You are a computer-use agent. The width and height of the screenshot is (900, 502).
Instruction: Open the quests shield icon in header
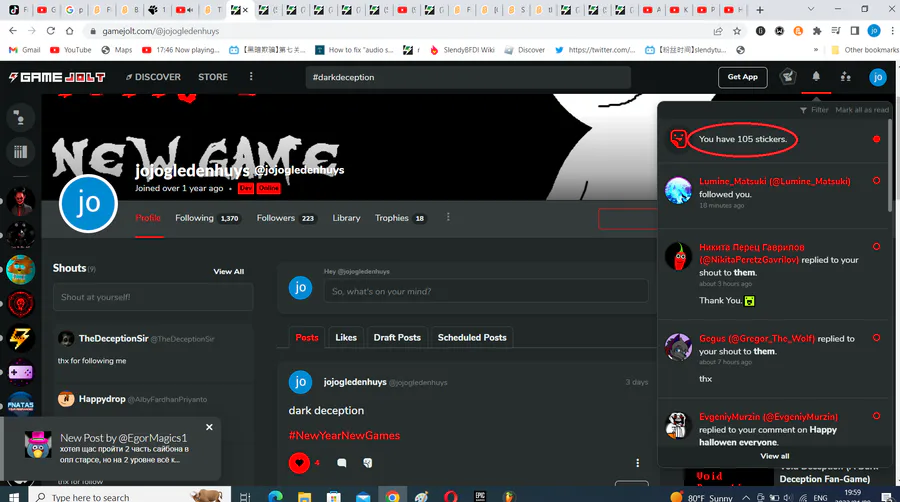click(x=788, y=76)
